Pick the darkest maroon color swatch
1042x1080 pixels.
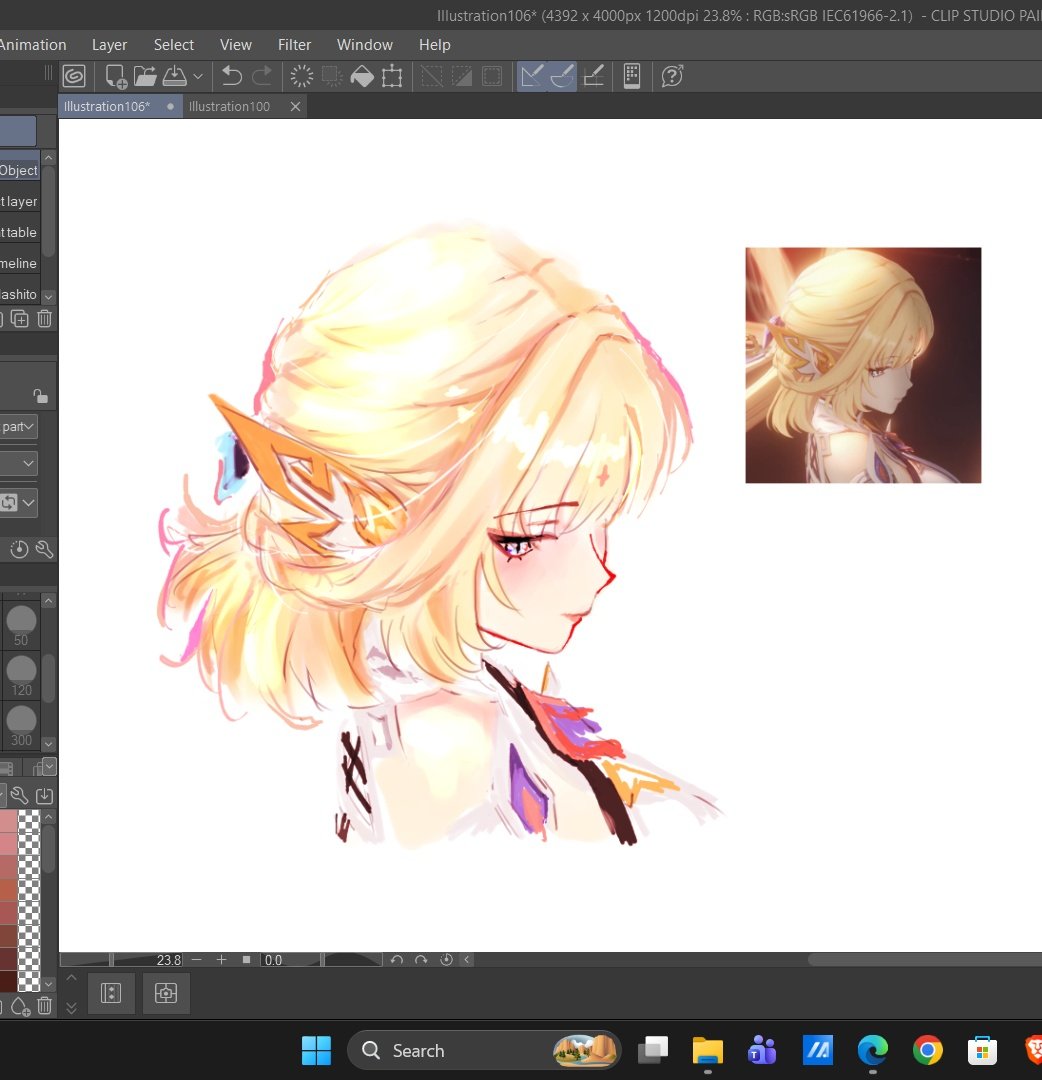point(8,981)
